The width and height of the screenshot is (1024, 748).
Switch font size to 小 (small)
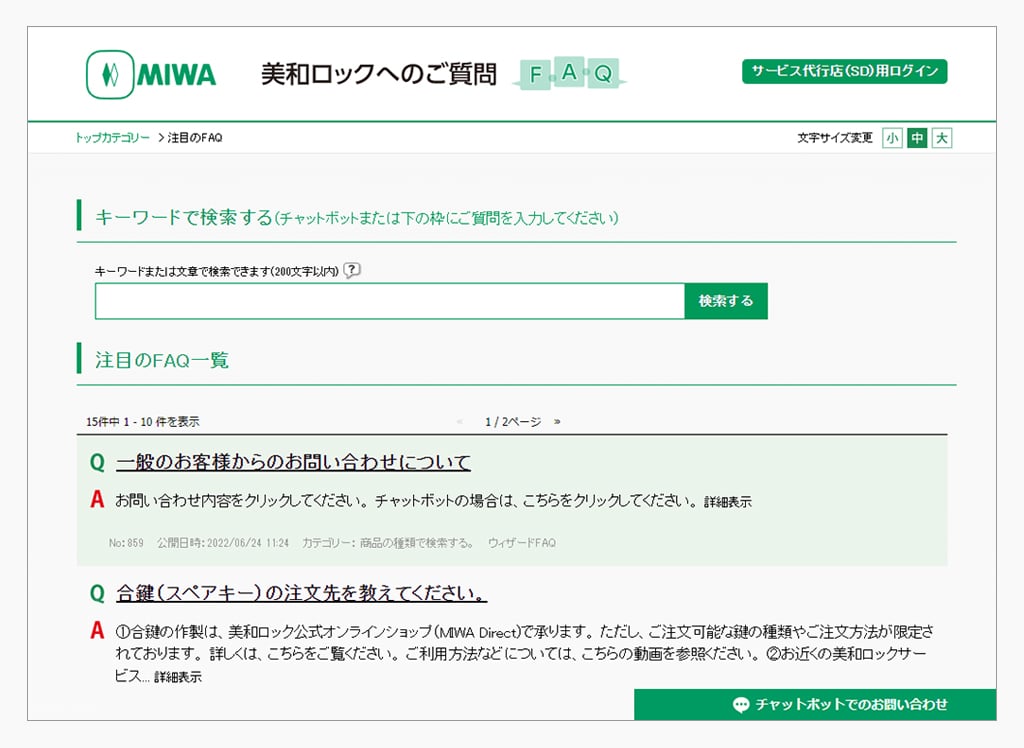coord(892,139)
